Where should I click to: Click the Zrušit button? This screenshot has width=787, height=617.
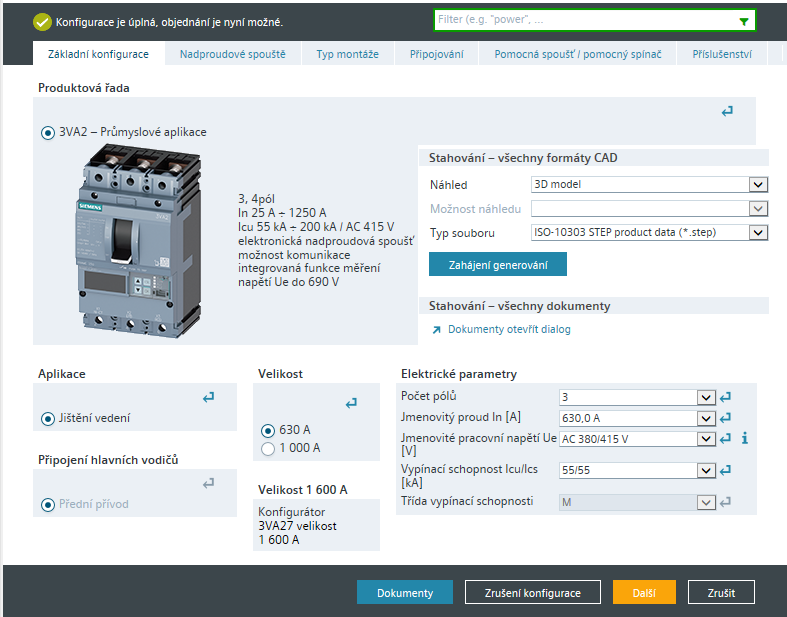coord(721,592)
